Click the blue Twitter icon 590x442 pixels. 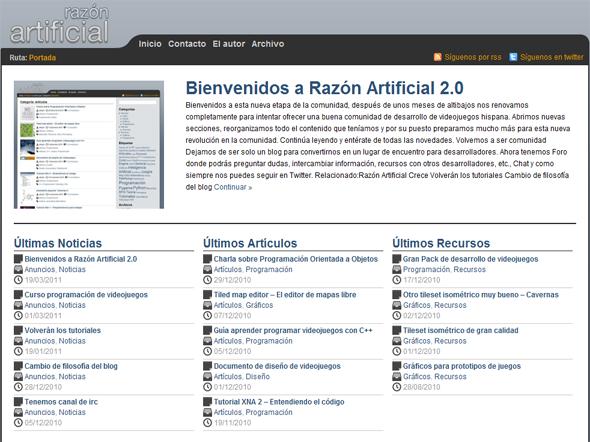(x=513, y=57)
